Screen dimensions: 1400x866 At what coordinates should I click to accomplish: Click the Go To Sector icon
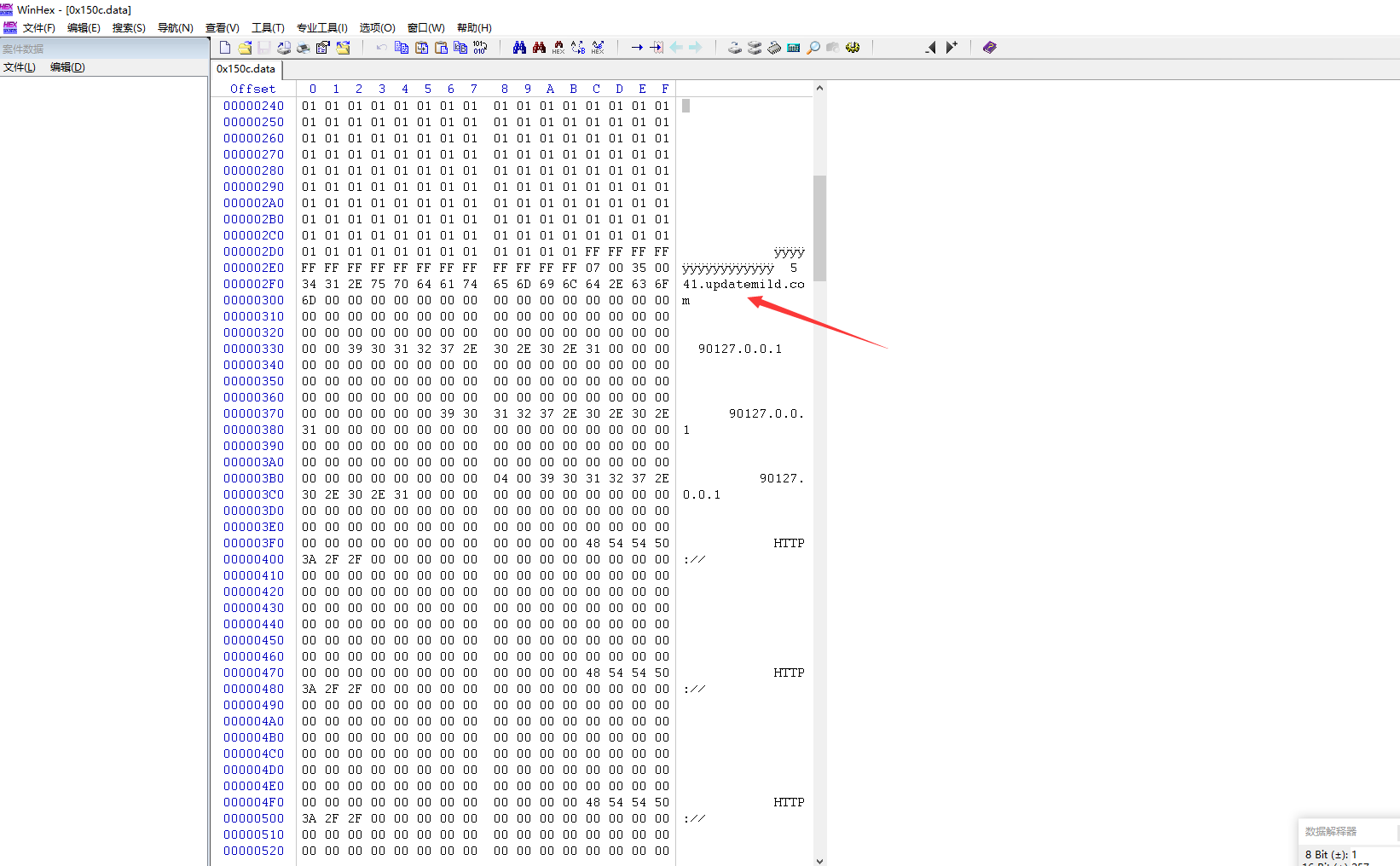tap(657, 48)
